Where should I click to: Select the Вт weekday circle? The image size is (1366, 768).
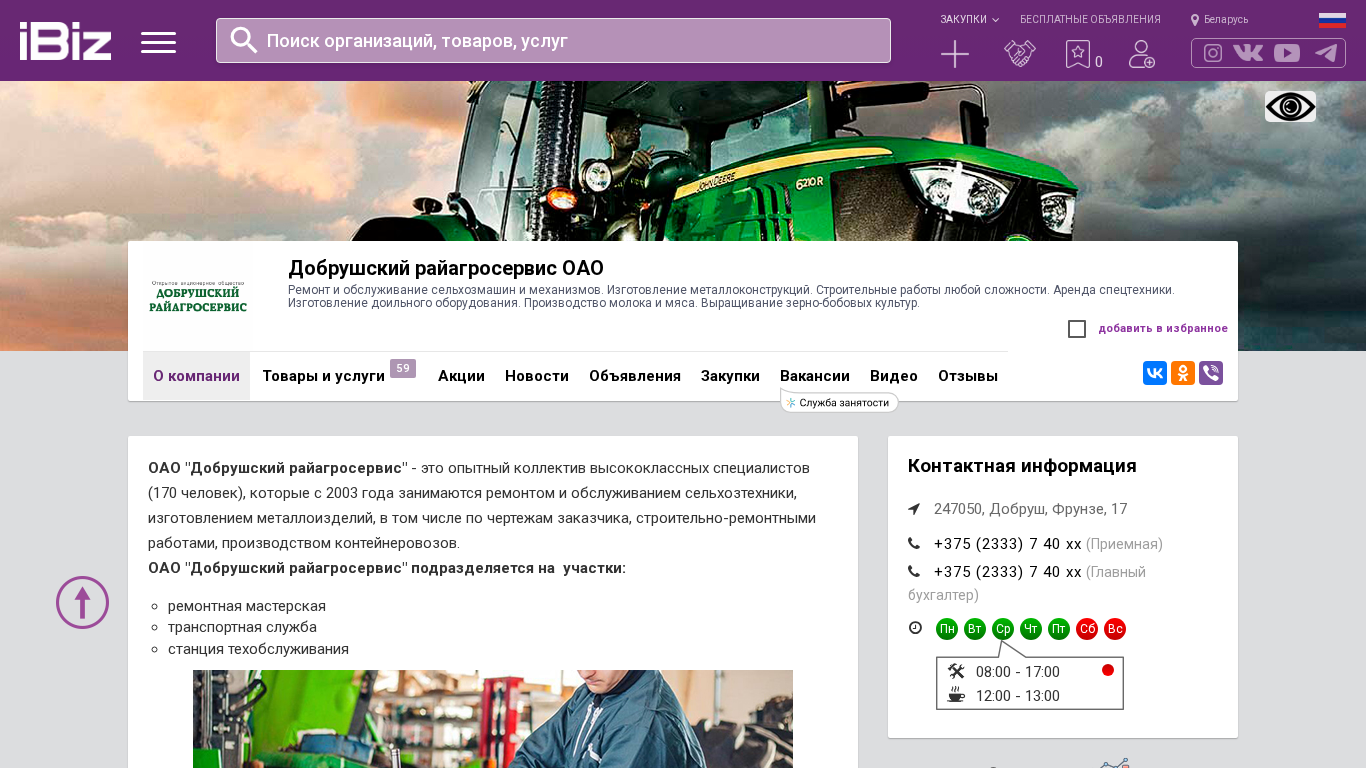[975, 629]
